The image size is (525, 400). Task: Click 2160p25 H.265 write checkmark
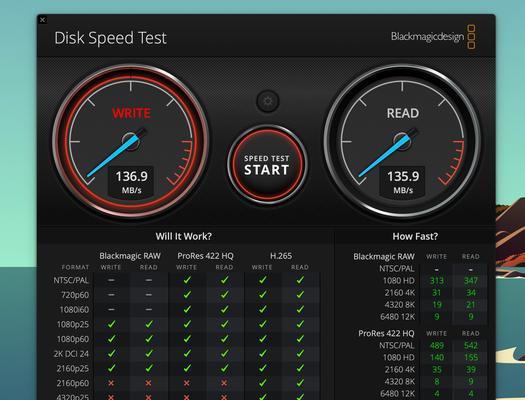[x=262, y=368]
